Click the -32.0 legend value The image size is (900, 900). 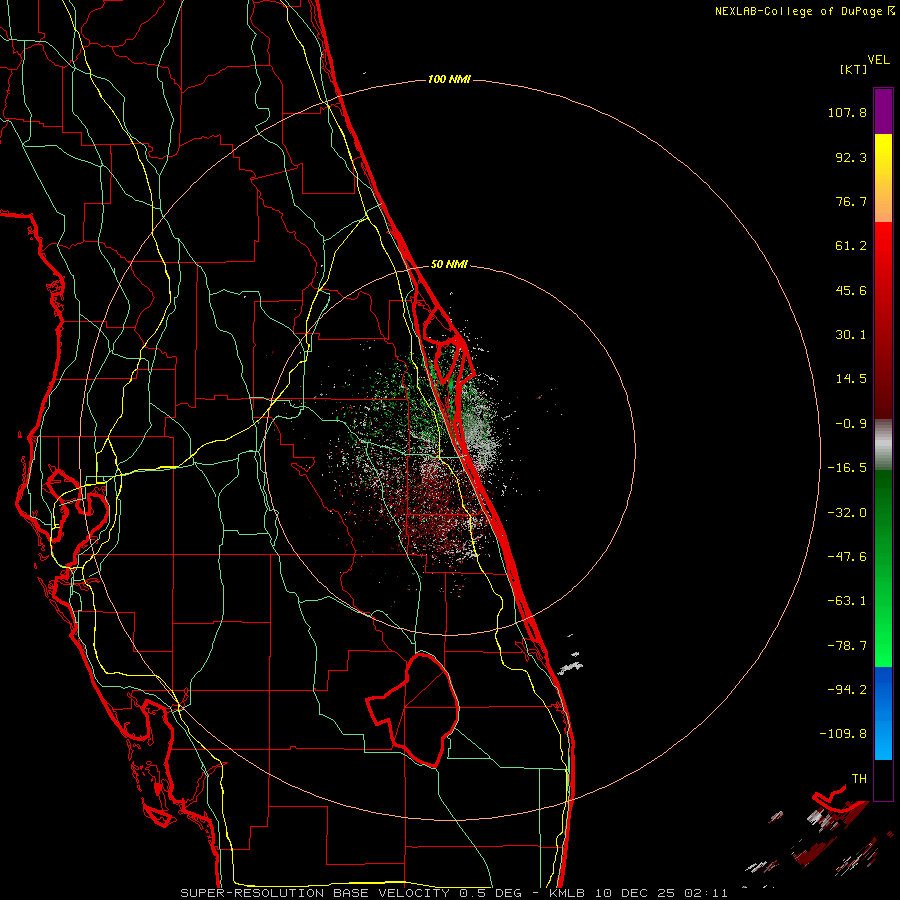click(847, 513)
